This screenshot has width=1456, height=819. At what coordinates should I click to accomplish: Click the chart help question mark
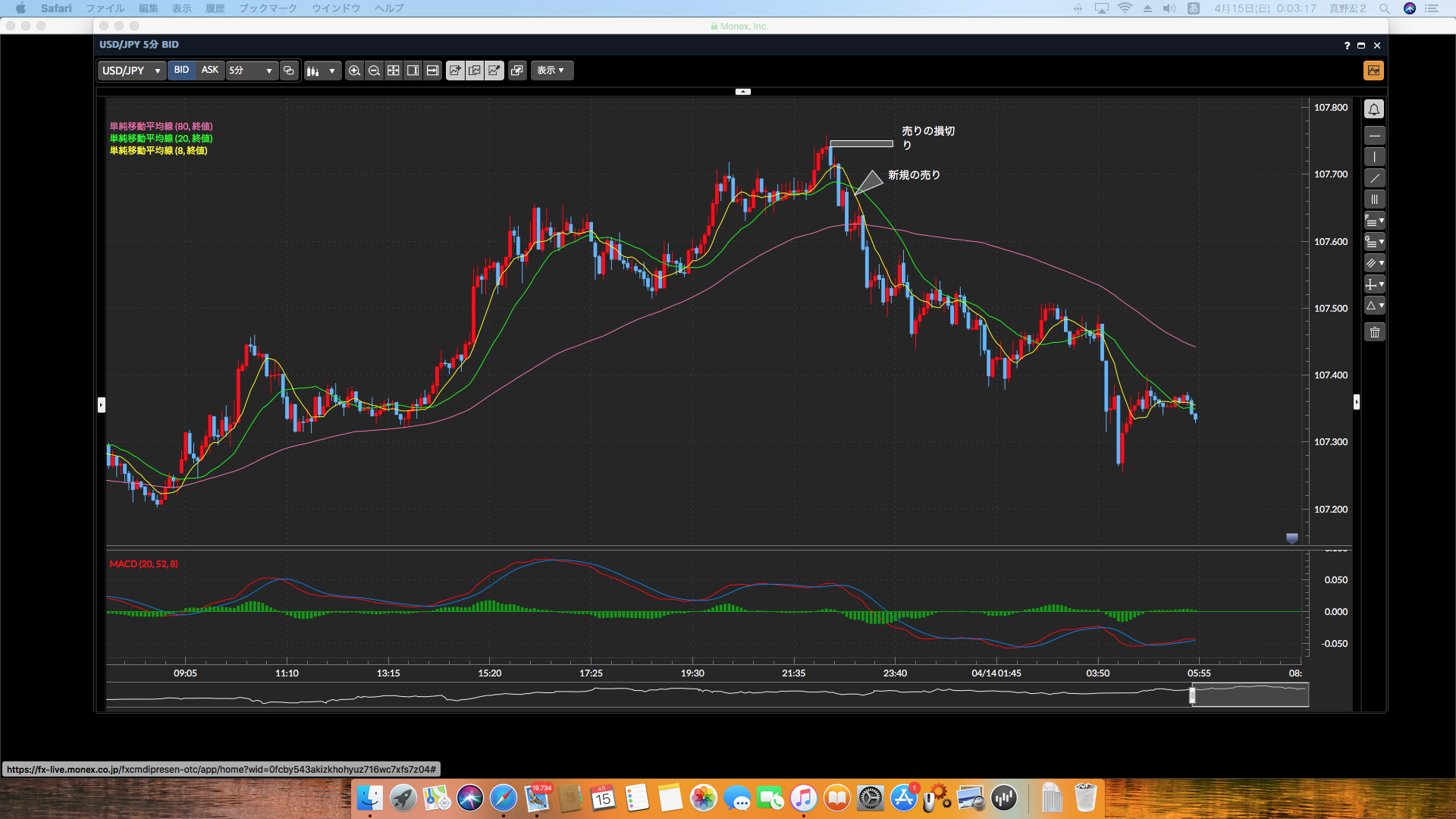click(1347, 45)
